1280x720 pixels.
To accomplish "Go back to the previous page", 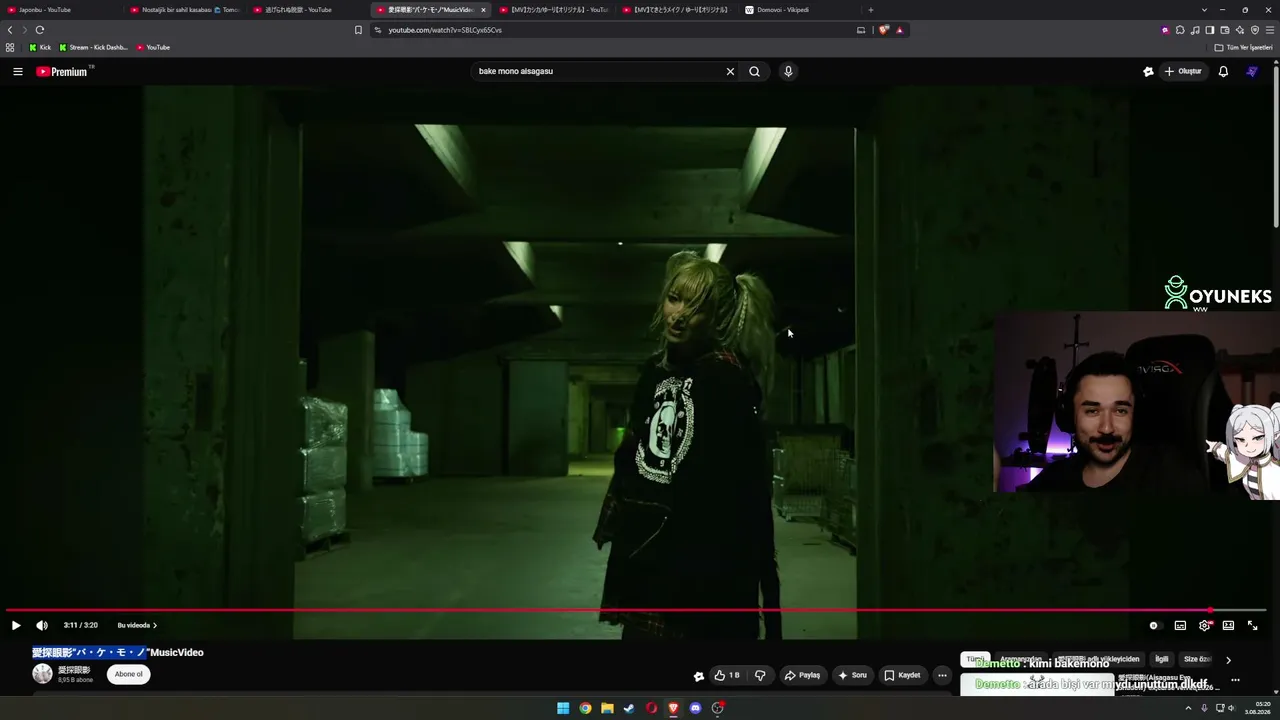I will coord(10,30).
